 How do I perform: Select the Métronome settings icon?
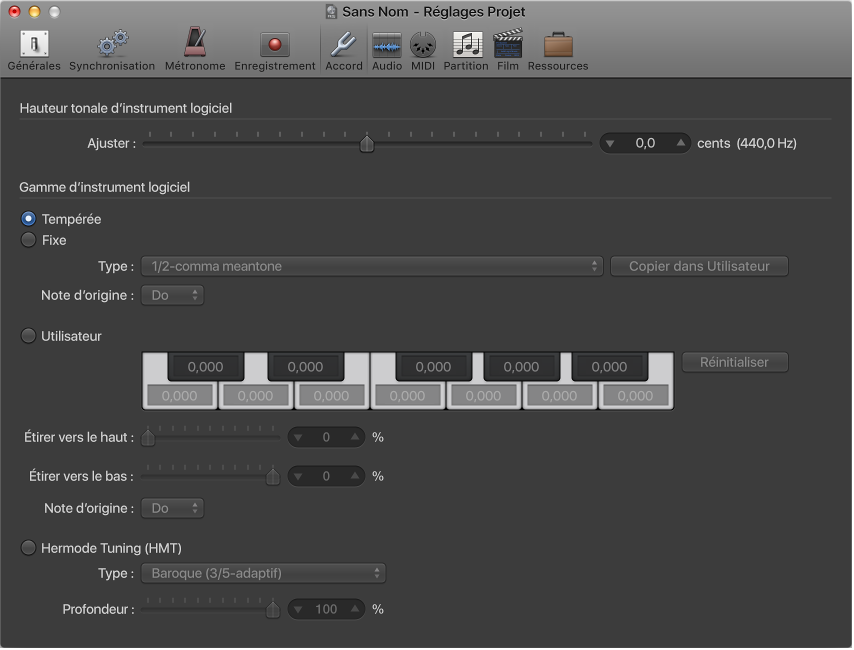click(194, 50)
